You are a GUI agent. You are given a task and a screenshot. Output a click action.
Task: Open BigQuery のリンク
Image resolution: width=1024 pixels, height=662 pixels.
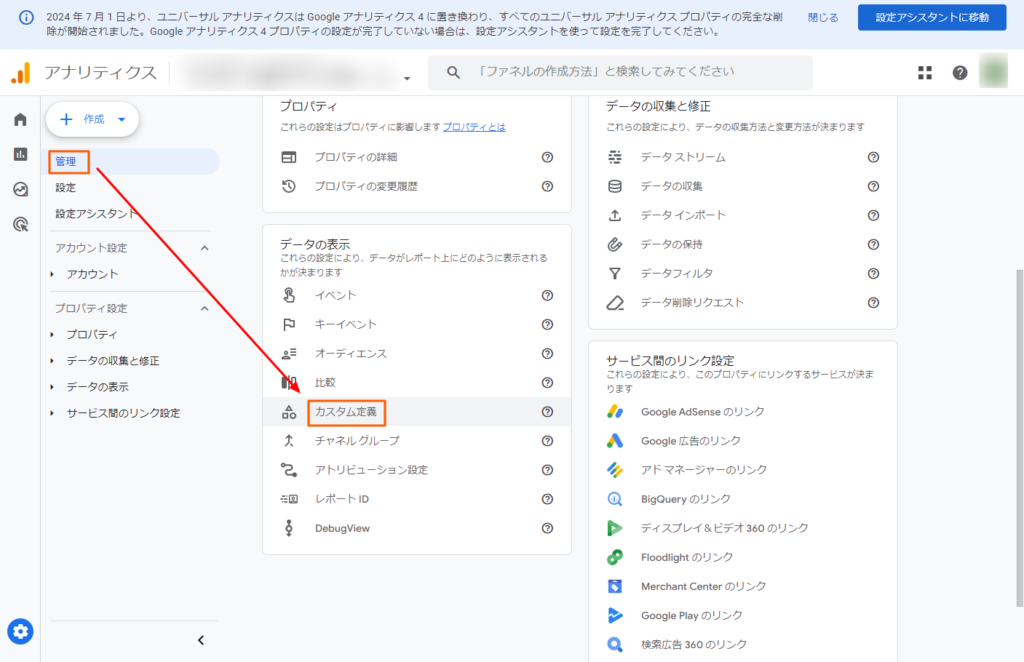click(685, 499)
